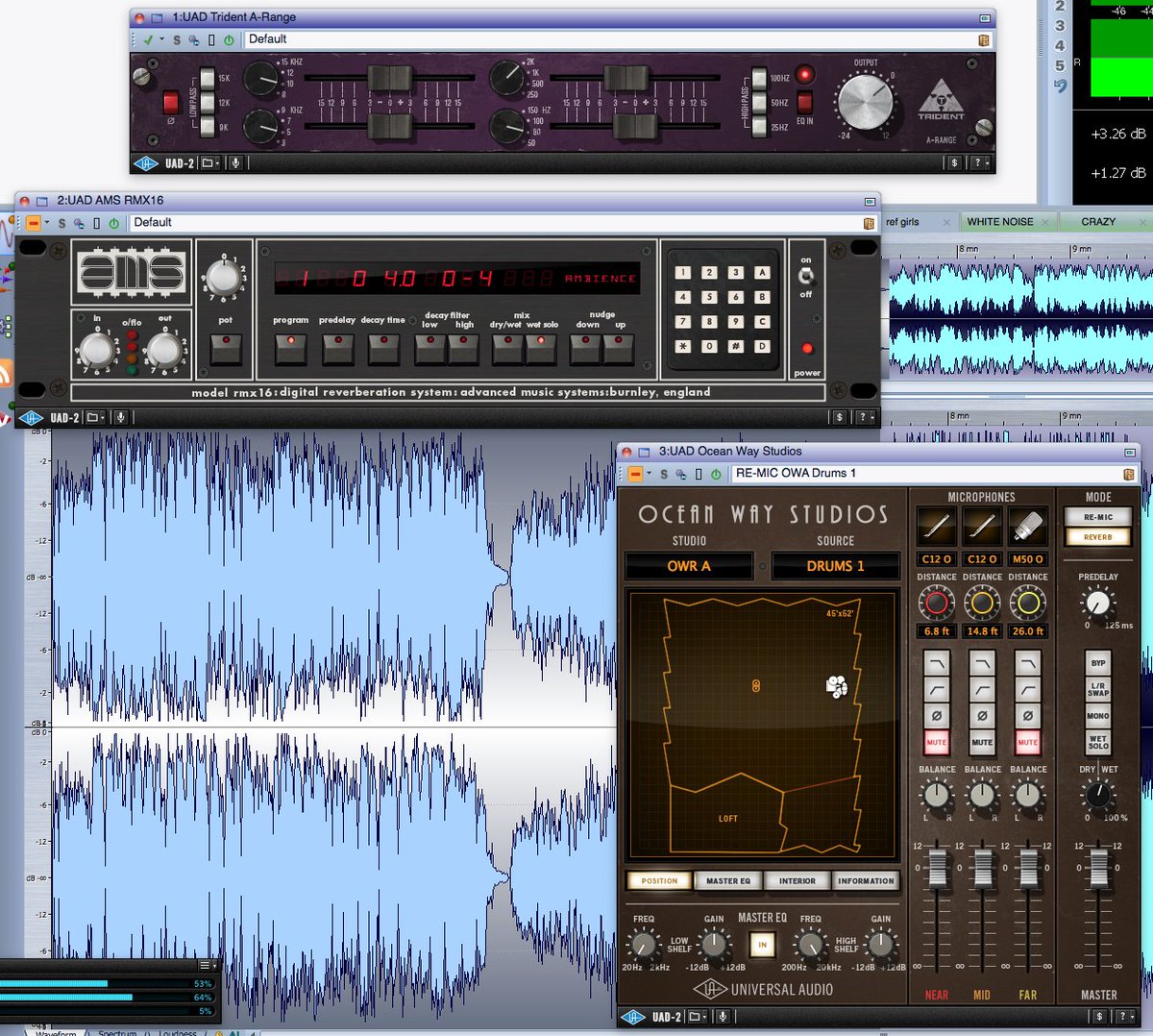Image resolution: width=1153 pixels, height=1036 pixels.
Task: Click the microphone icon in RMX16 UAD-2 bar
Action: click(120, 418)
